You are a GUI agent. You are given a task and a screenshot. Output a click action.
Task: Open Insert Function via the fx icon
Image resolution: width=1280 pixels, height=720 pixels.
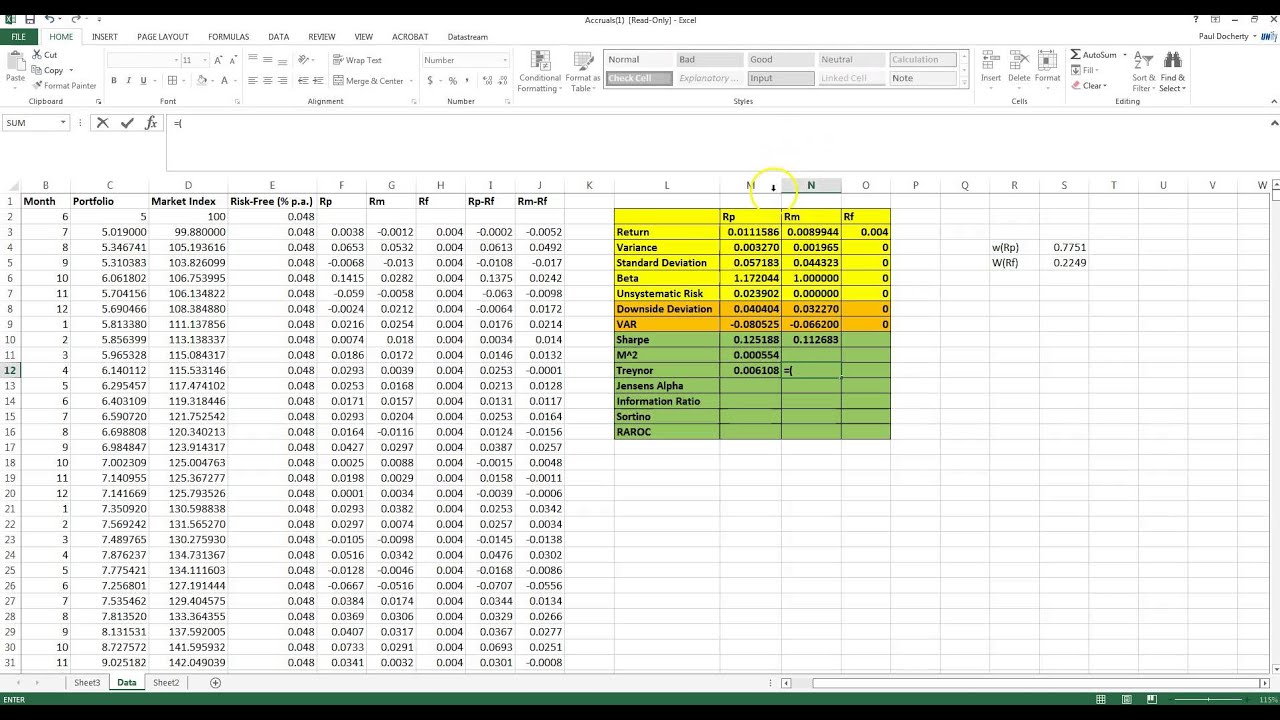[151, 123]
